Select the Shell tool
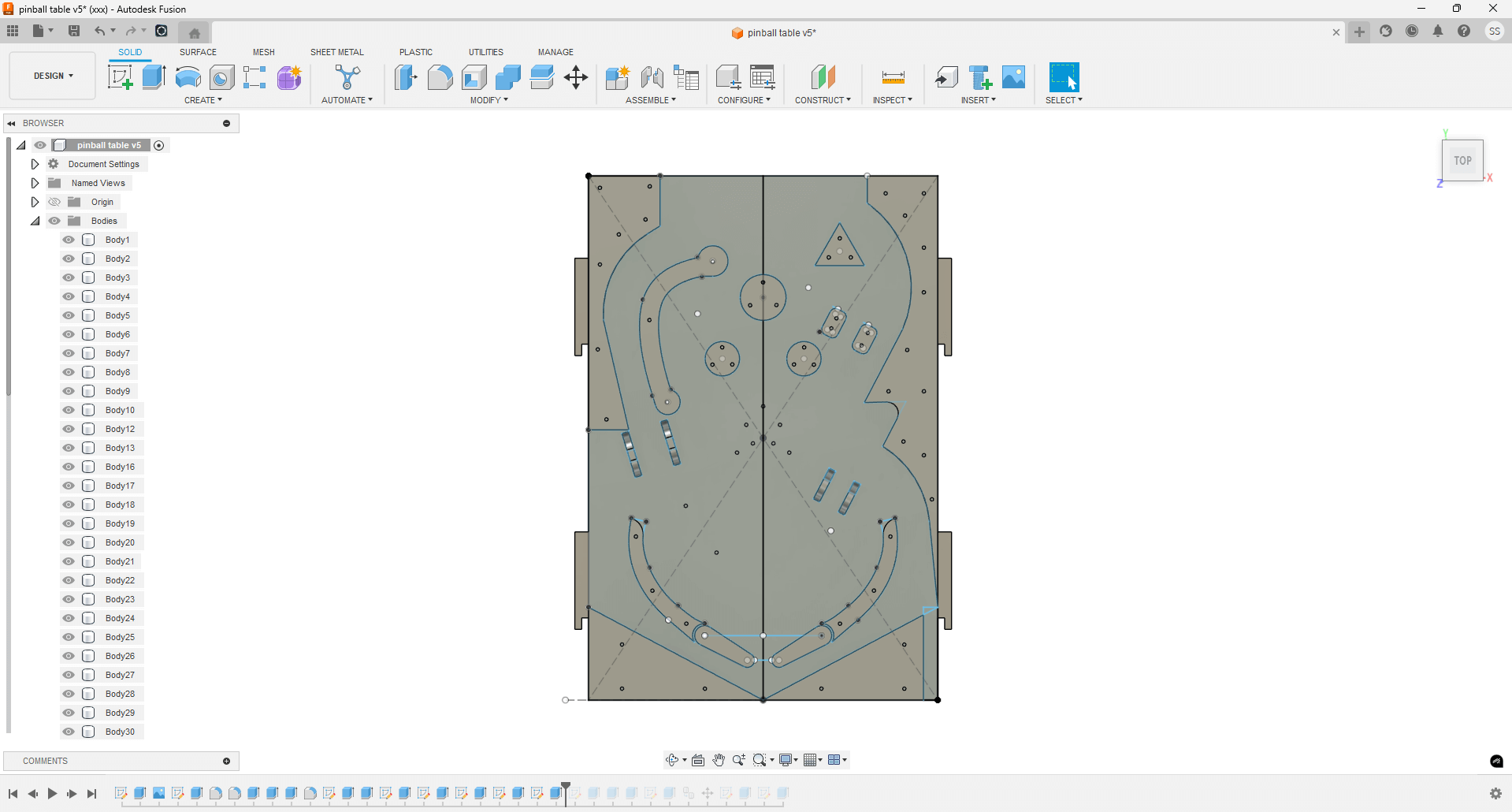 coord(474,77)
